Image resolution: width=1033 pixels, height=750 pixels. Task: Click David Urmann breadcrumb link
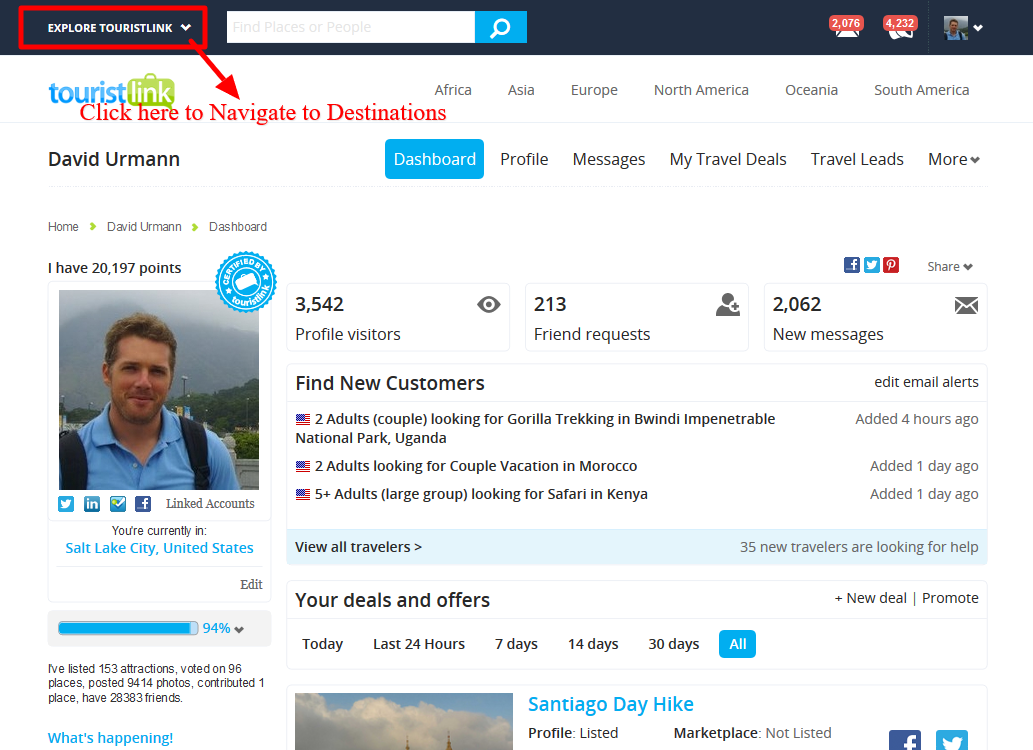click(x=144, y=227)
